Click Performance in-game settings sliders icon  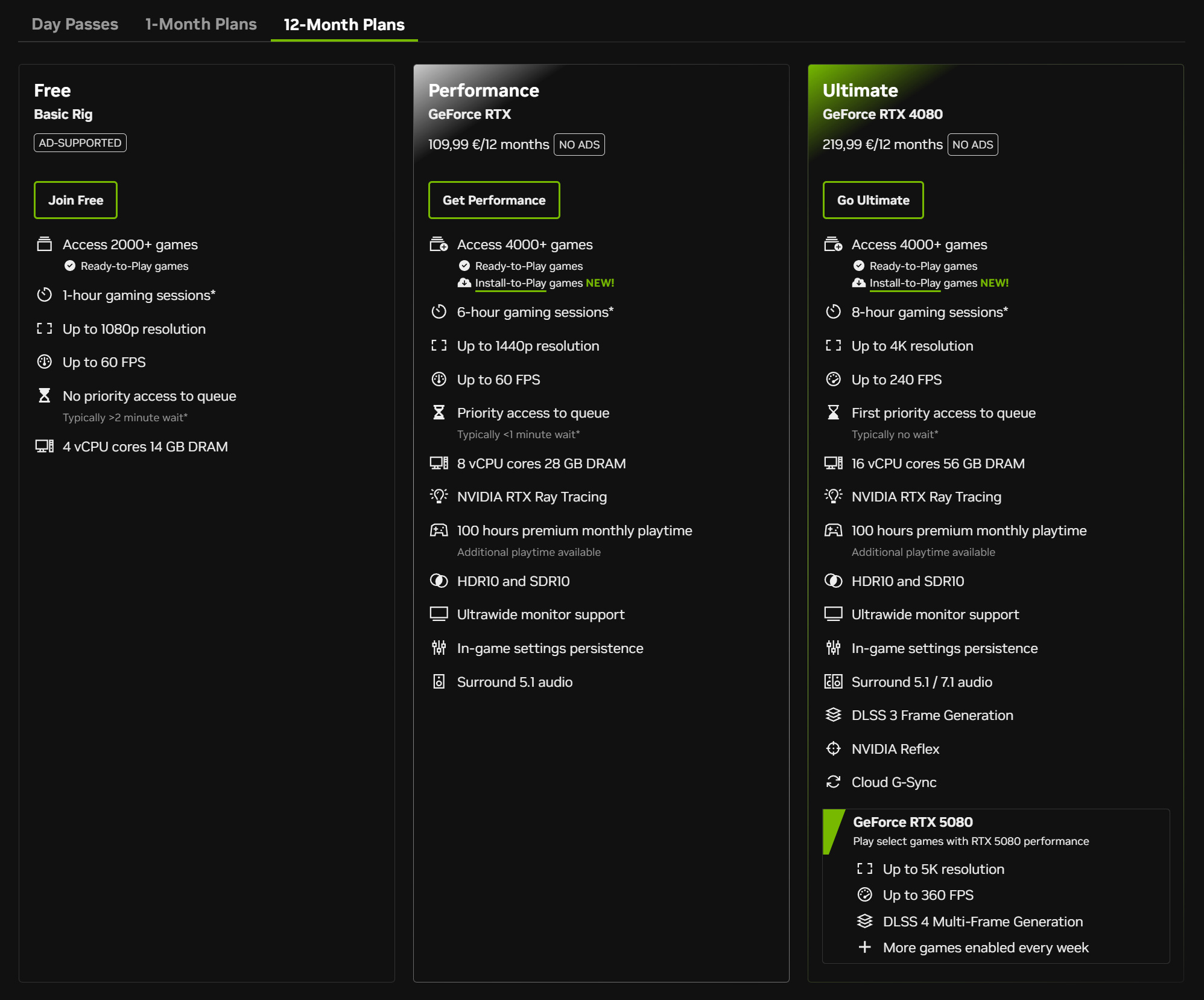tap(439, 648)
